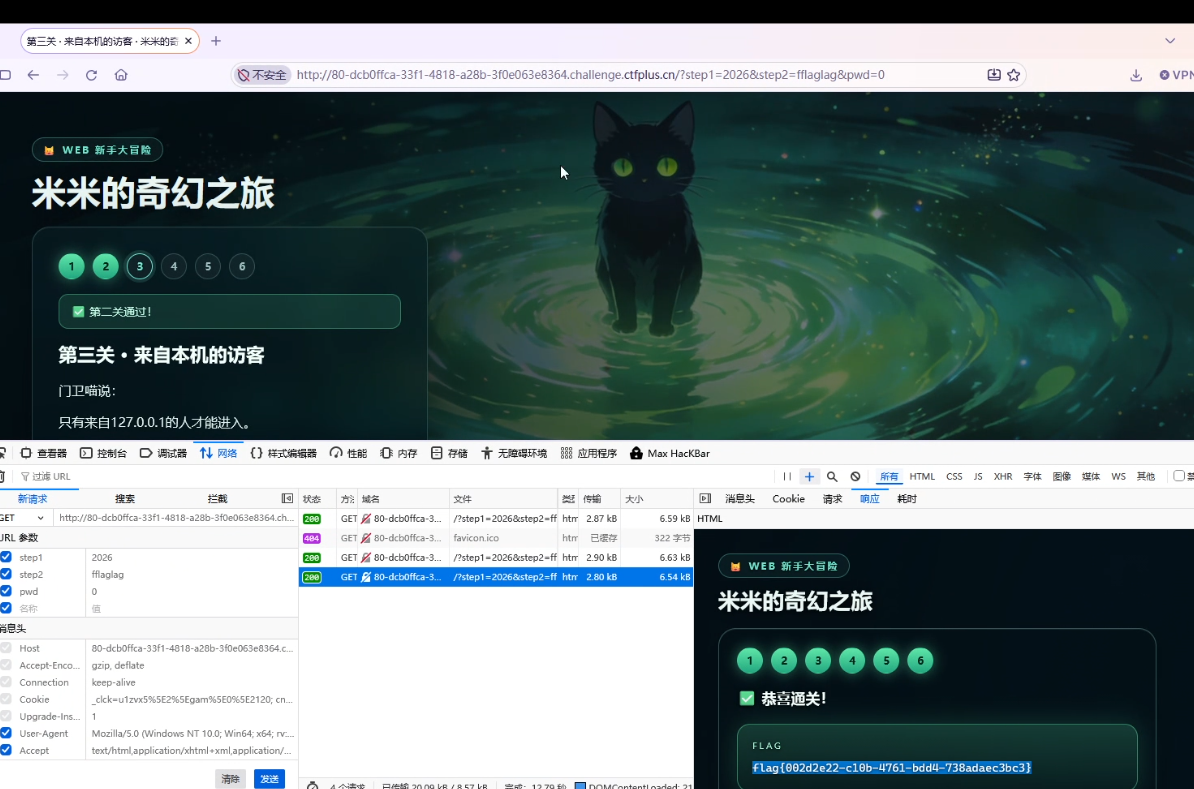
Task: Collapse the new request side panel icon
Action: pos(287,498)
